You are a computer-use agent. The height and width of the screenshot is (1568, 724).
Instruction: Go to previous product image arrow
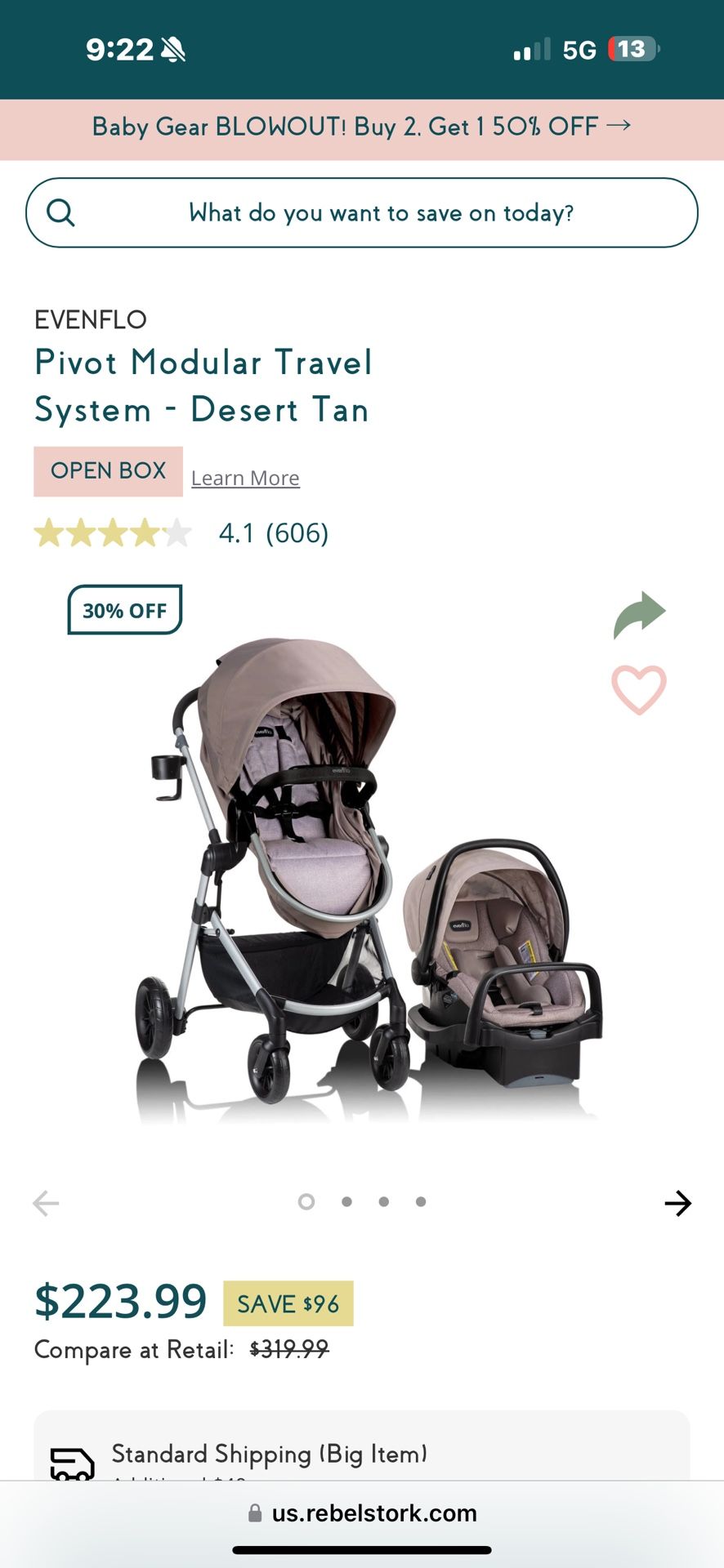point(46,1203)
